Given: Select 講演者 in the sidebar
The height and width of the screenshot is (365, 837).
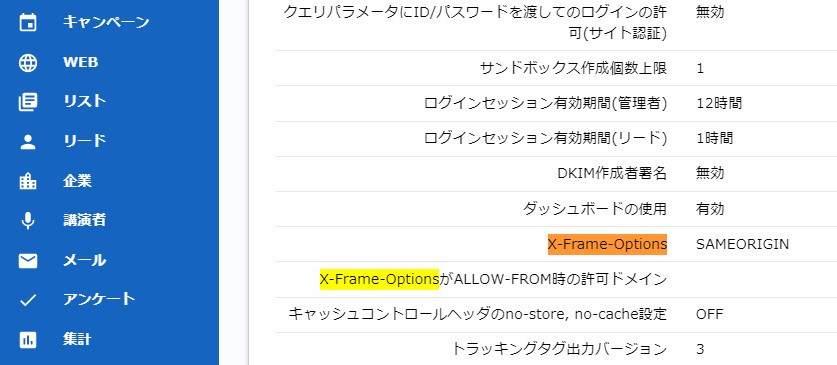Looking at the screenshot, I should point(84,220).
